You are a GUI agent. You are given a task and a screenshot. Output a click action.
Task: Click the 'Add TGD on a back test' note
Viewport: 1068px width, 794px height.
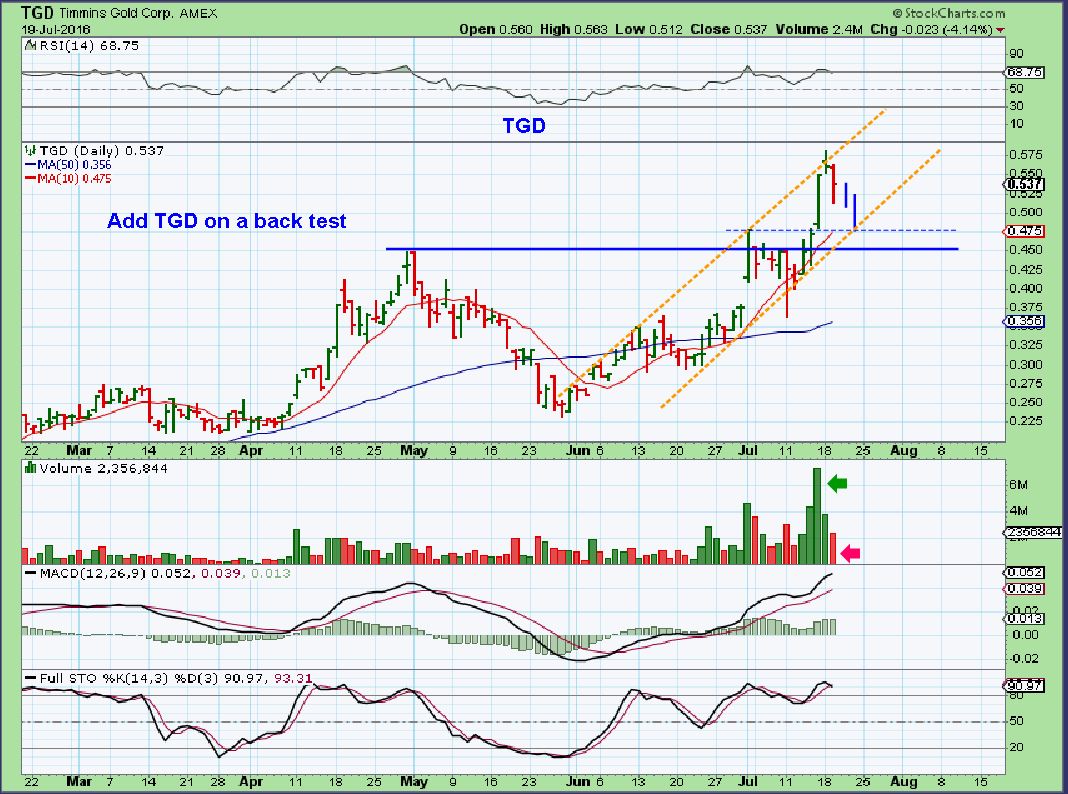coord(227,221)
